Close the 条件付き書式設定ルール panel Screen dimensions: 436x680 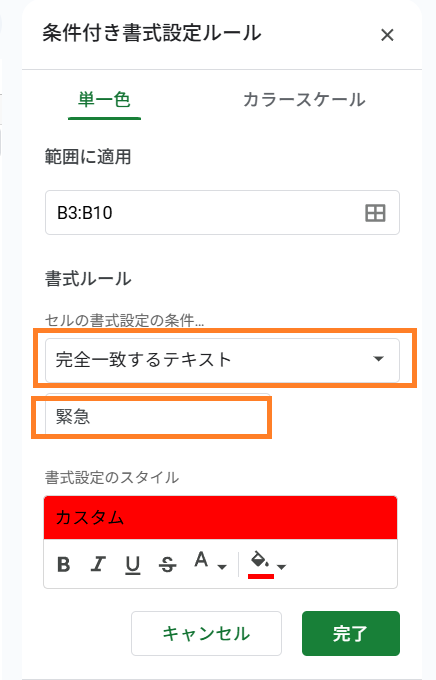(387, 35)
